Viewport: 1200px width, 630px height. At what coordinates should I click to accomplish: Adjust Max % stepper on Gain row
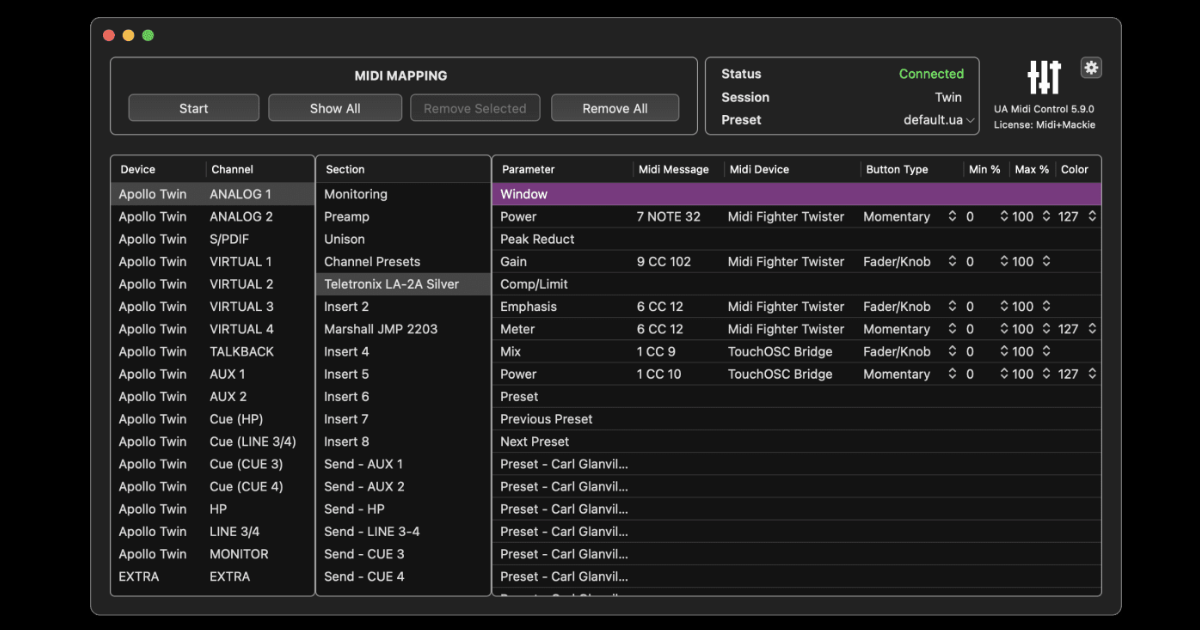(1046, 262)
